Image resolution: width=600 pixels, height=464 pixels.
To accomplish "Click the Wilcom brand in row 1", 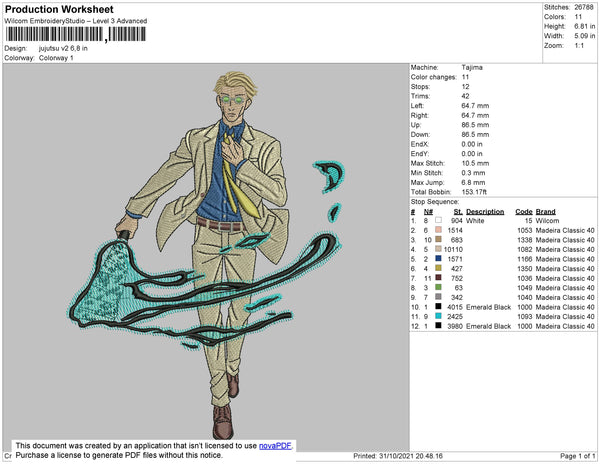I will [547, 221].
